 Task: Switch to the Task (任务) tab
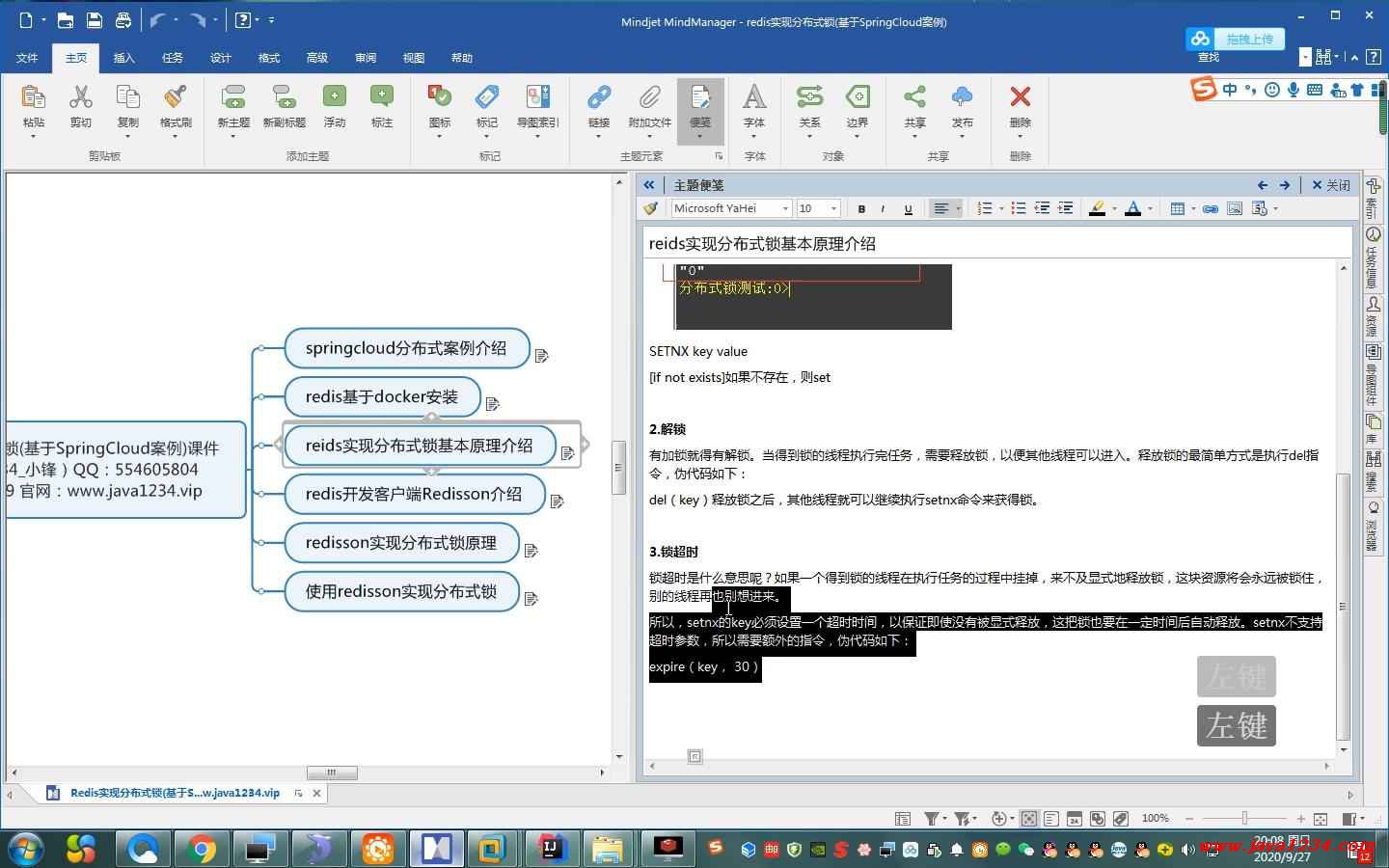click(x=173, y=58)
